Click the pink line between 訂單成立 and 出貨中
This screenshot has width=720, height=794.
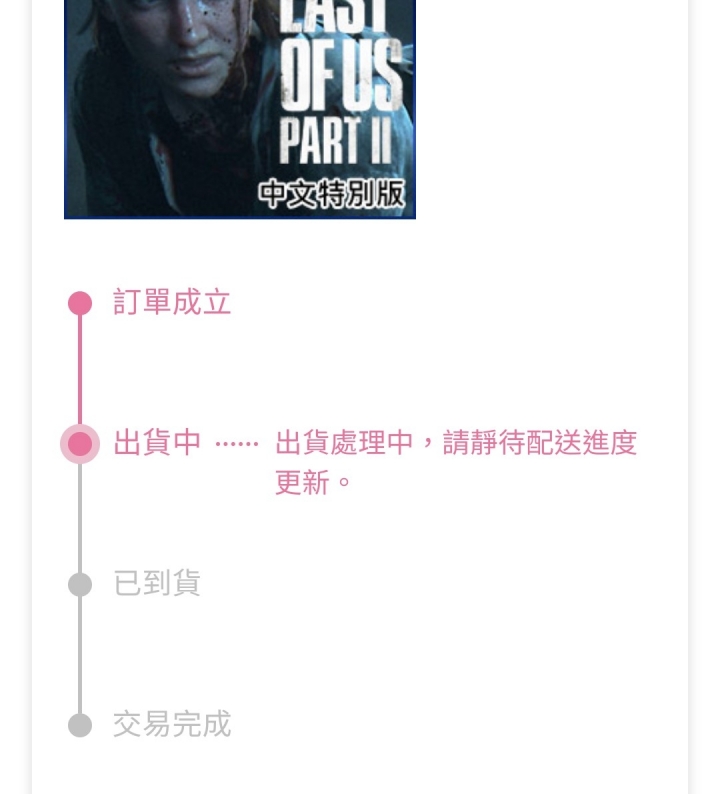point(80,370)
